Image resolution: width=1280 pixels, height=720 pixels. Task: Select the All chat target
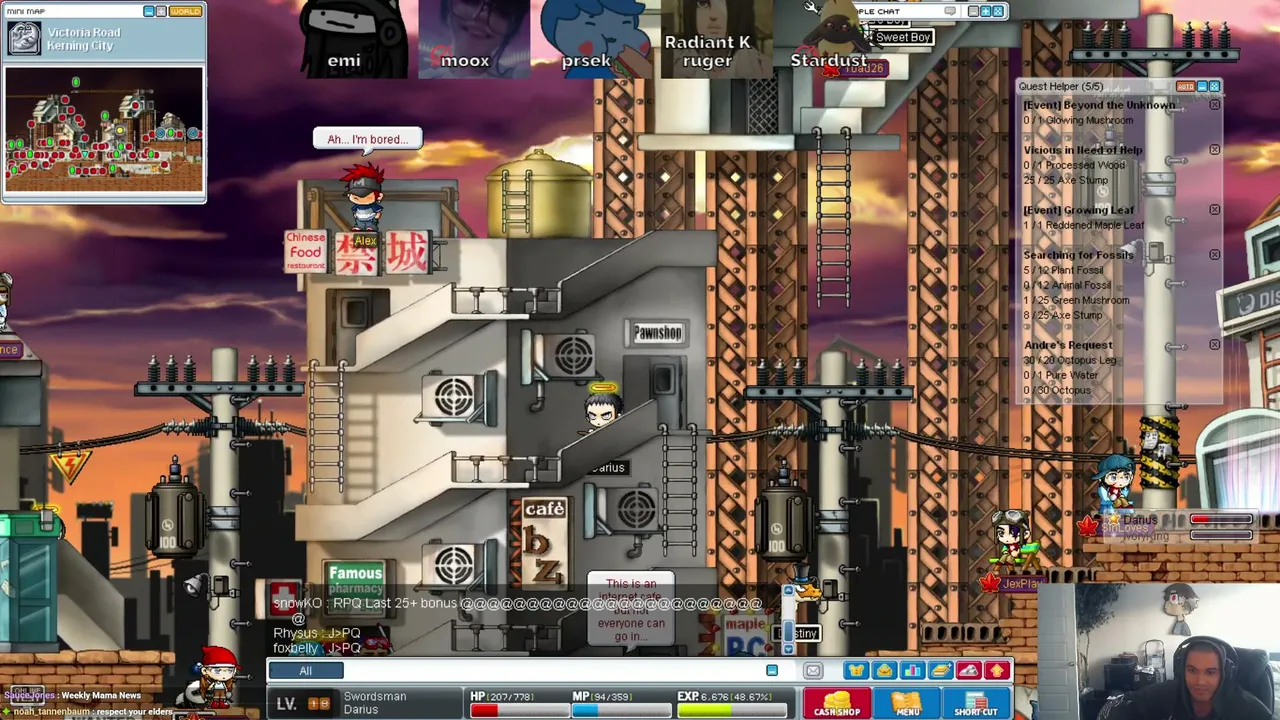pyautogui.click(x=305, y=671)
